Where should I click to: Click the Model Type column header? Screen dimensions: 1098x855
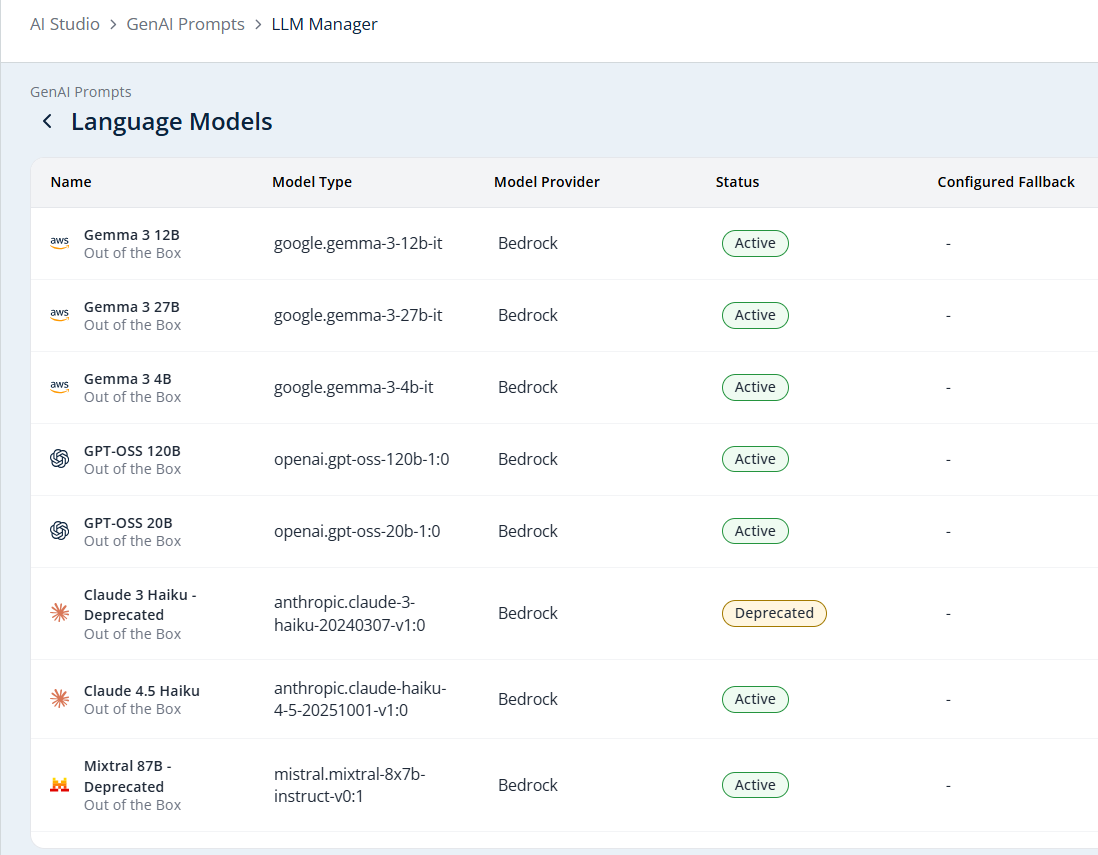[312, 182]
